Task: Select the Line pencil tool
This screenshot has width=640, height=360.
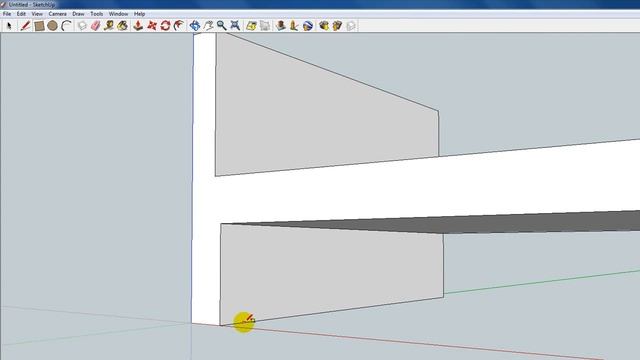Action: coord(25,26)
